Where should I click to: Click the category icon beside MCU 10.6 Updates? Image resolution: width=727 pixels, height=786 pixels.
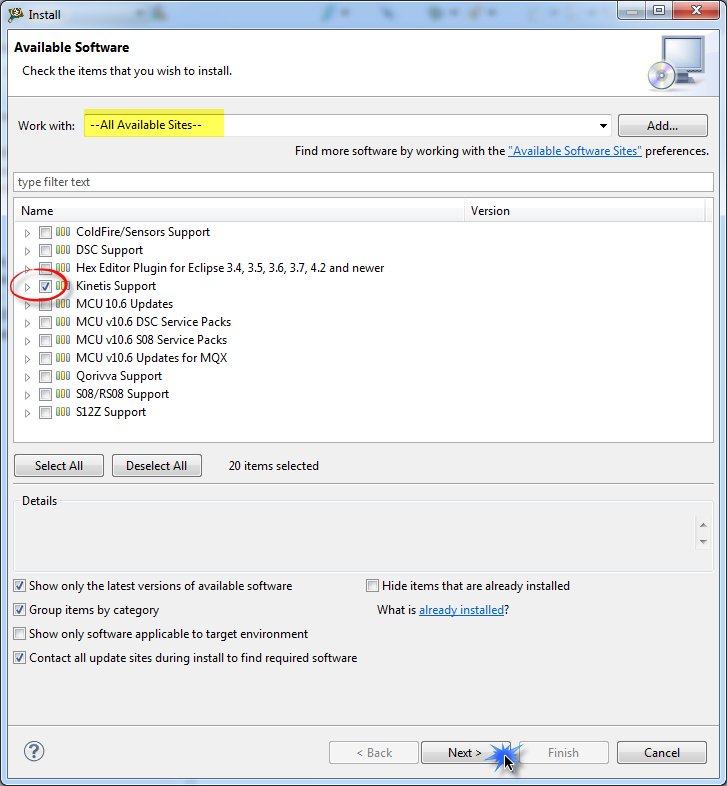point(63,304)
